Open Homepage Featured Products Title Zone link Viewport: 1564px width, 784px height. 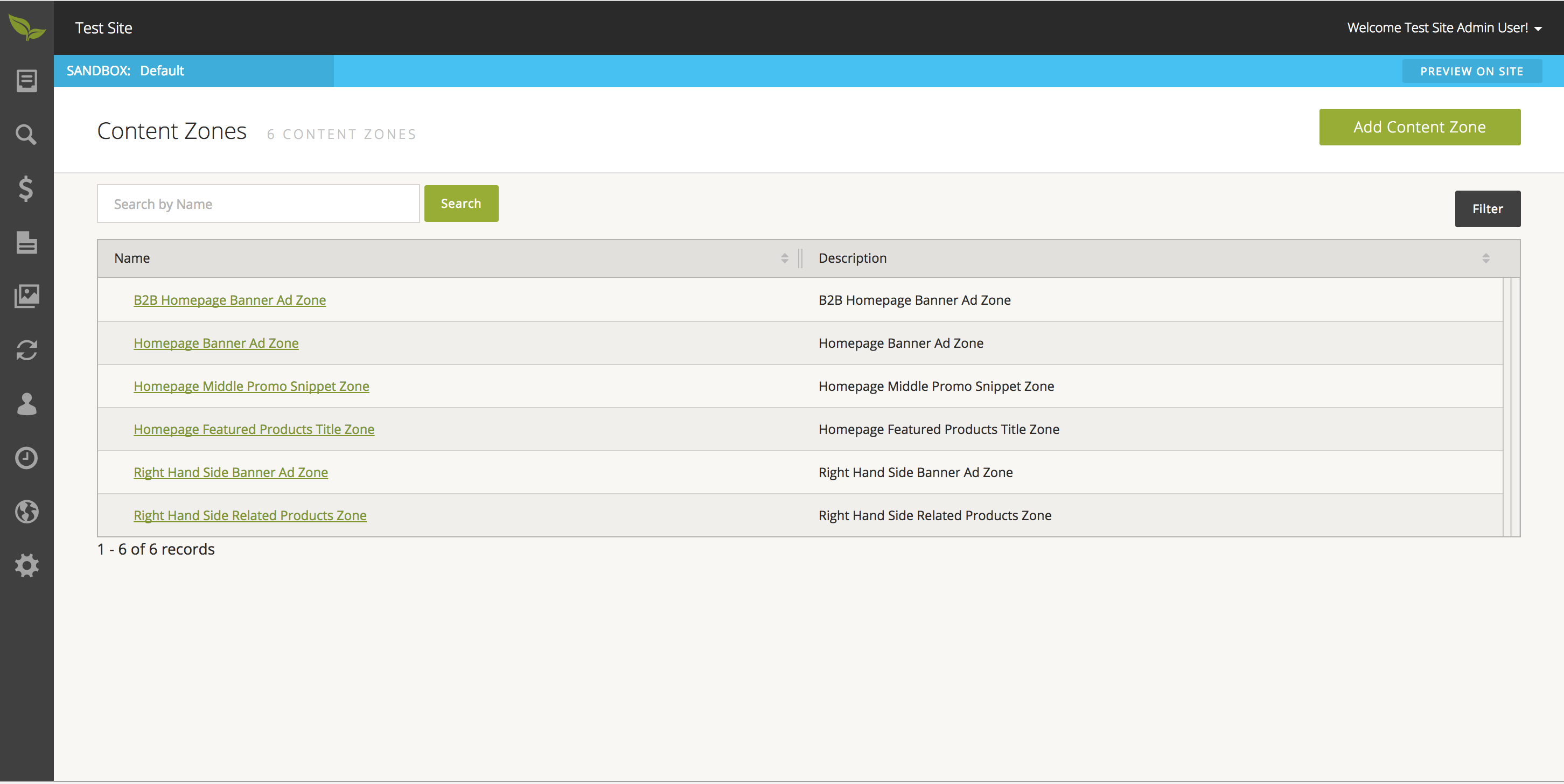click(x=254, y=429)
